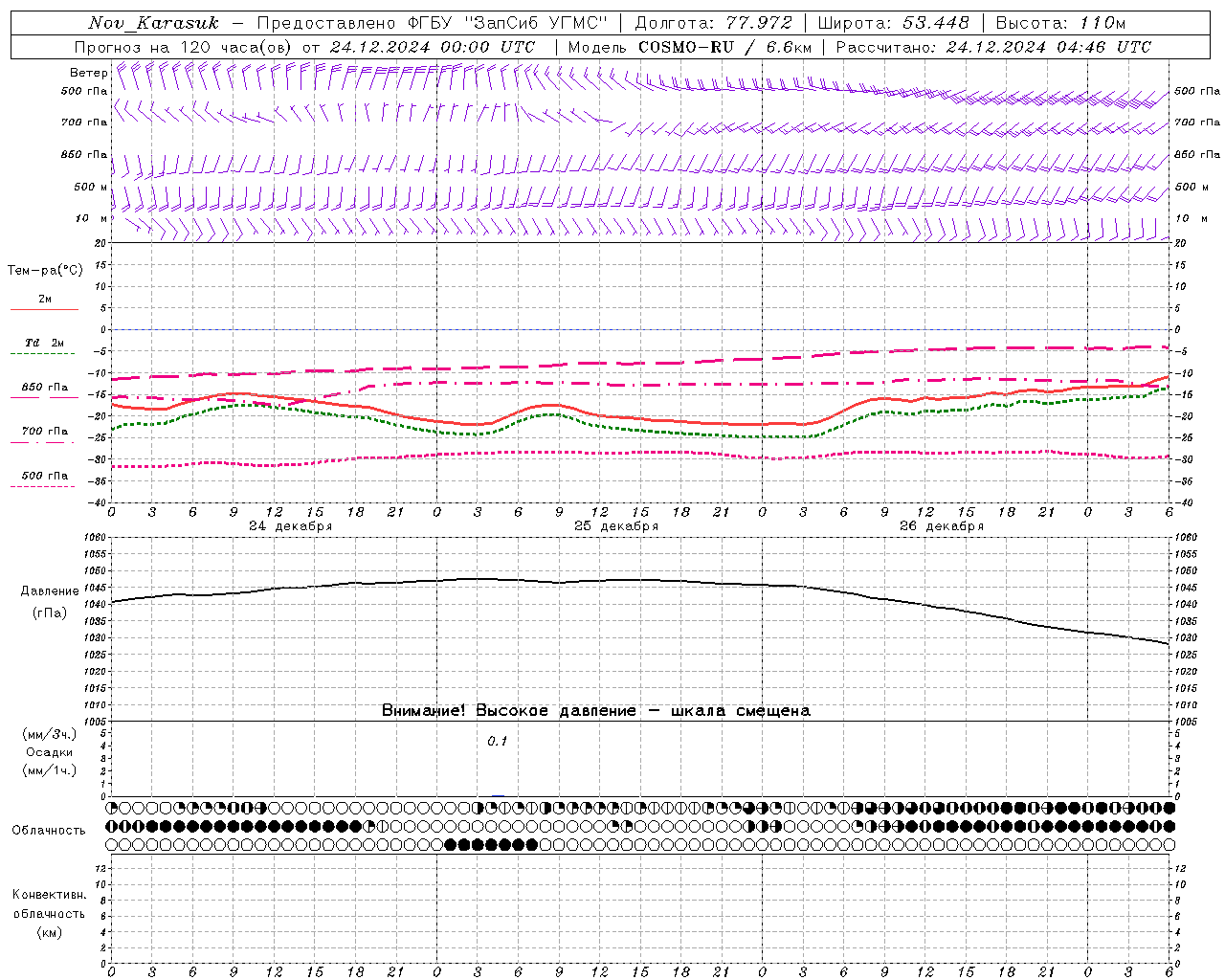Screen dimensions: 1225x980
Task: Click the Td 2м legend entry
Action: point(44,343)
